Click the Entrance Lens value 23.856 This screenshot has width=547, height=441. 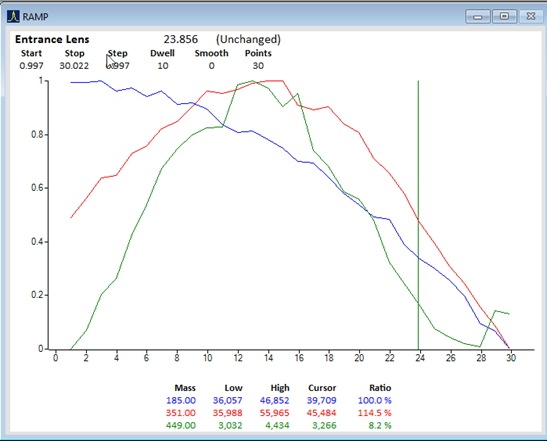(181, 39)
